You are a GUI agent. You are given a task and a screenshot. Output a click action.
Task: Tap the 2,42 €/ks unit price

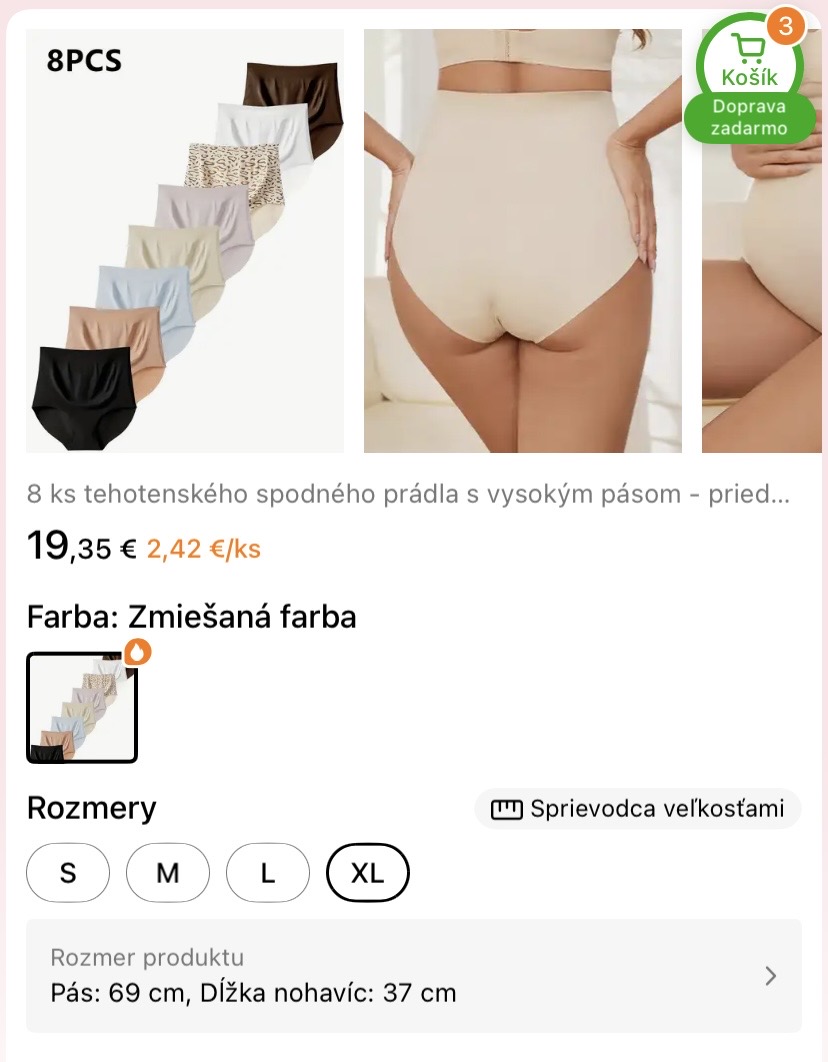[203, 549]
